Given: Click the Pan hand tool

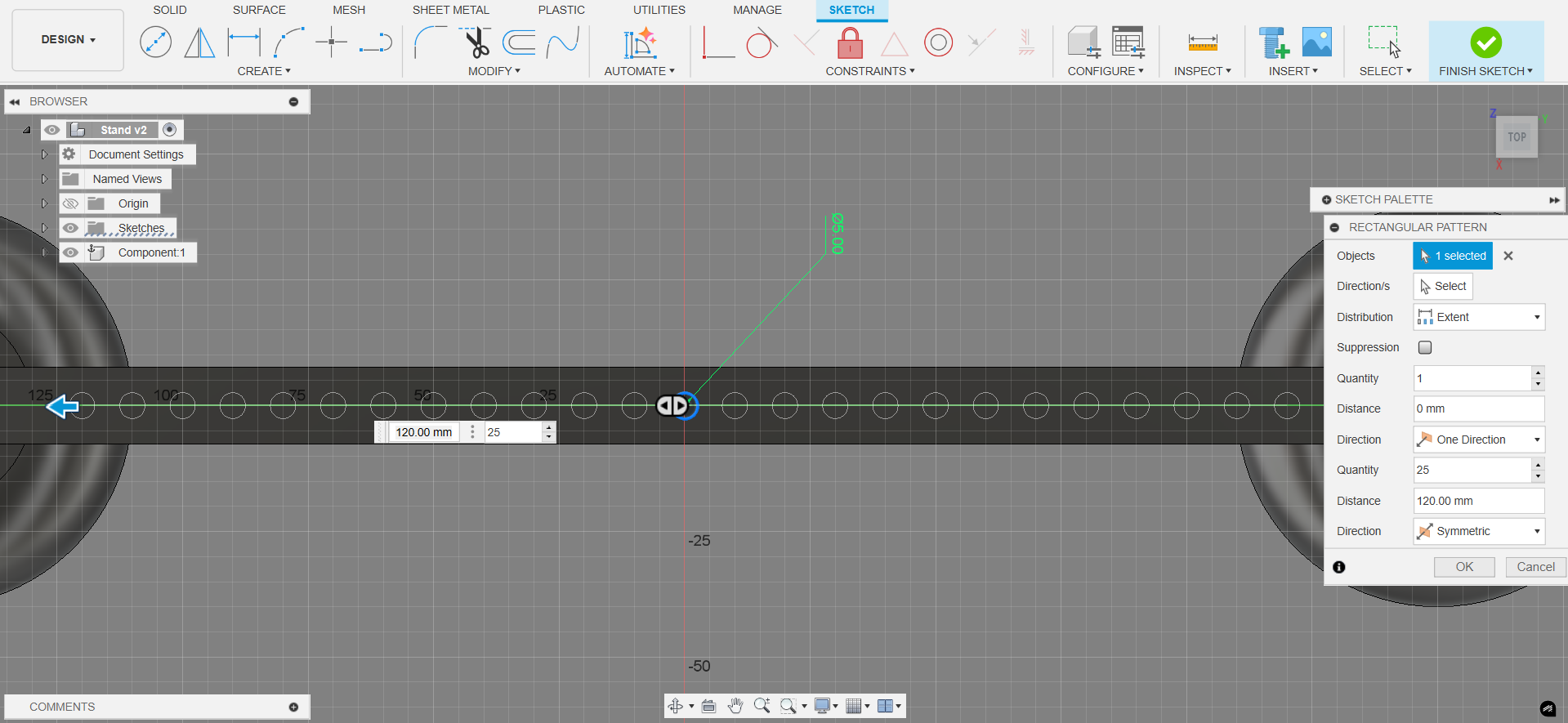Looking at the screenshot, I should pyautogui.click(x=735, y=706).
